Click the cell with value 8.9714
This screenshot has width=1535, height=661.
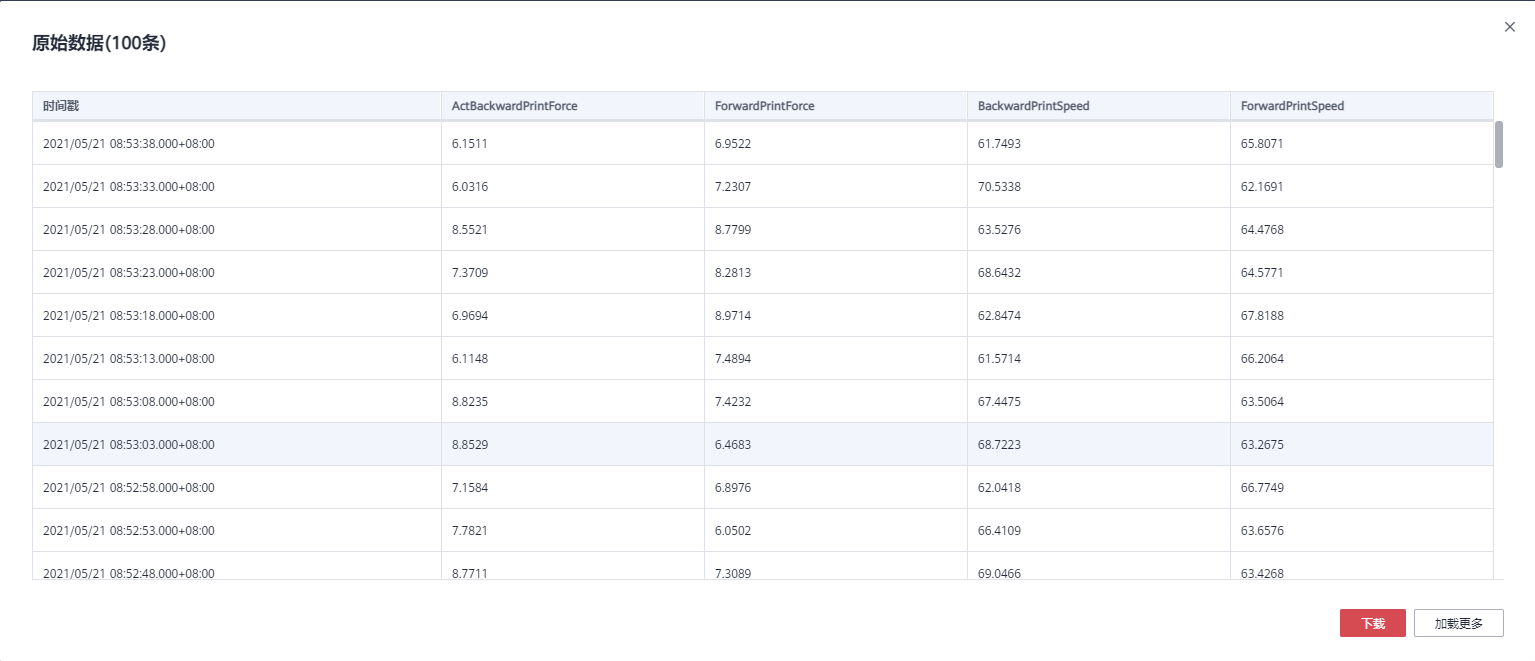(836, 315)
